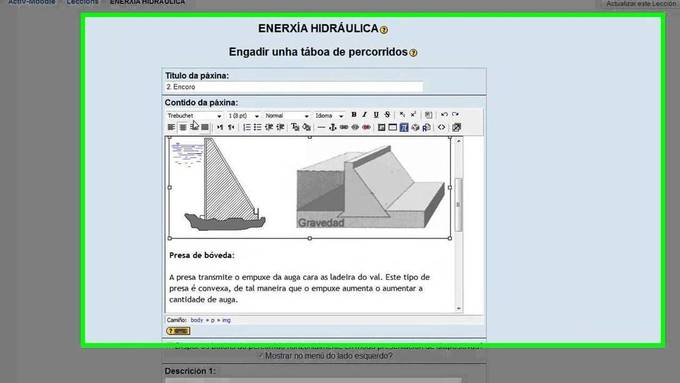The width and height of the screenshot is (680, 383).
Task: Click the help icon beside ENERXÍA HIDRÁULICA
Action: [384, 30]
